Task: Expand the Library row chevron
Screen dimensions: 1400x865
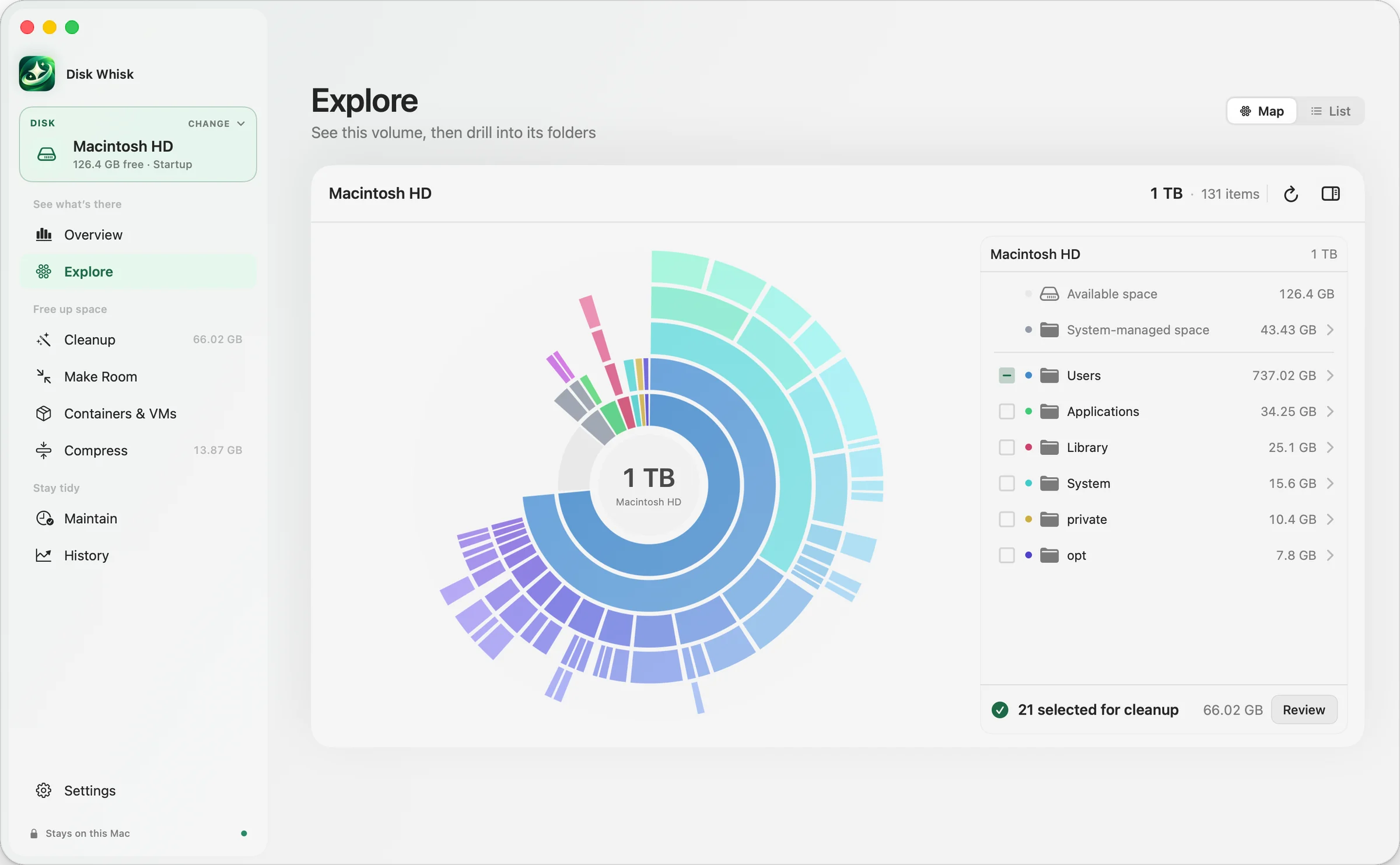Action: (1331, 447)
